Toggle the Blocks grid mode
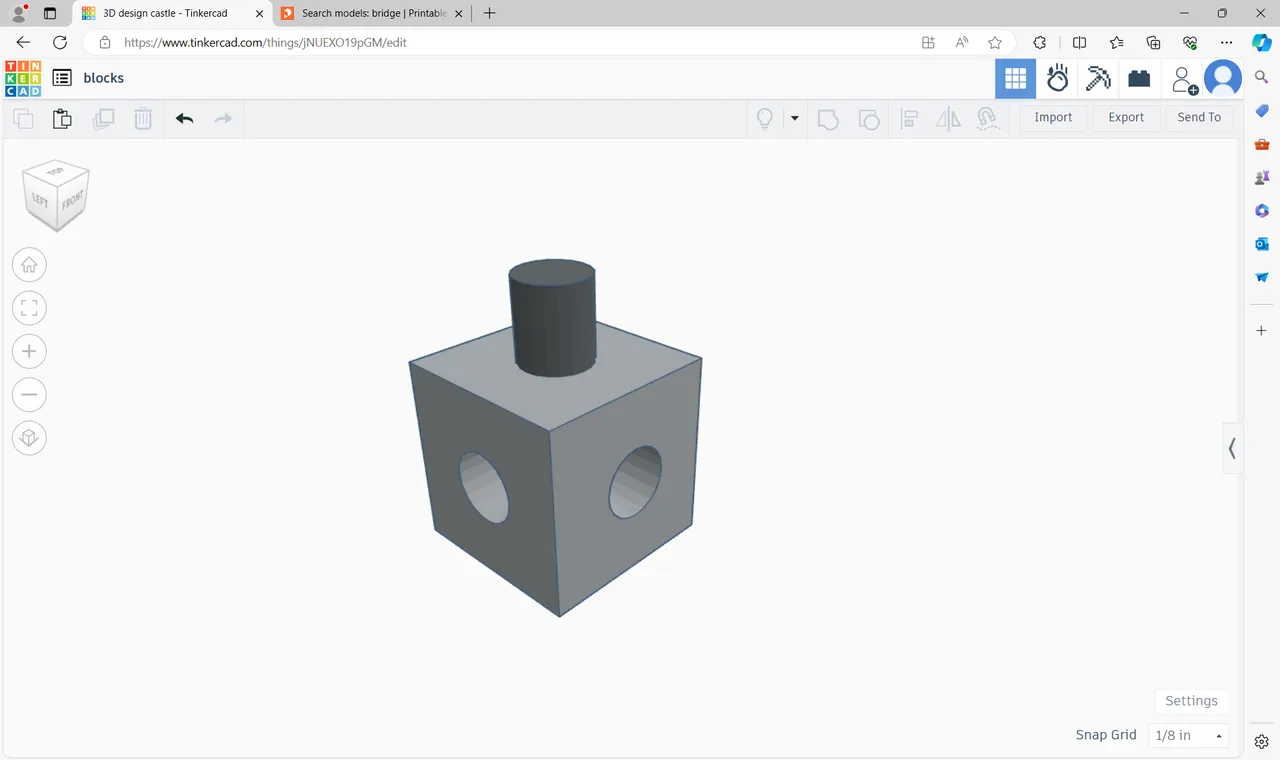The image size is (1280, 760). pyautogui.click(x=1015, y=78)
